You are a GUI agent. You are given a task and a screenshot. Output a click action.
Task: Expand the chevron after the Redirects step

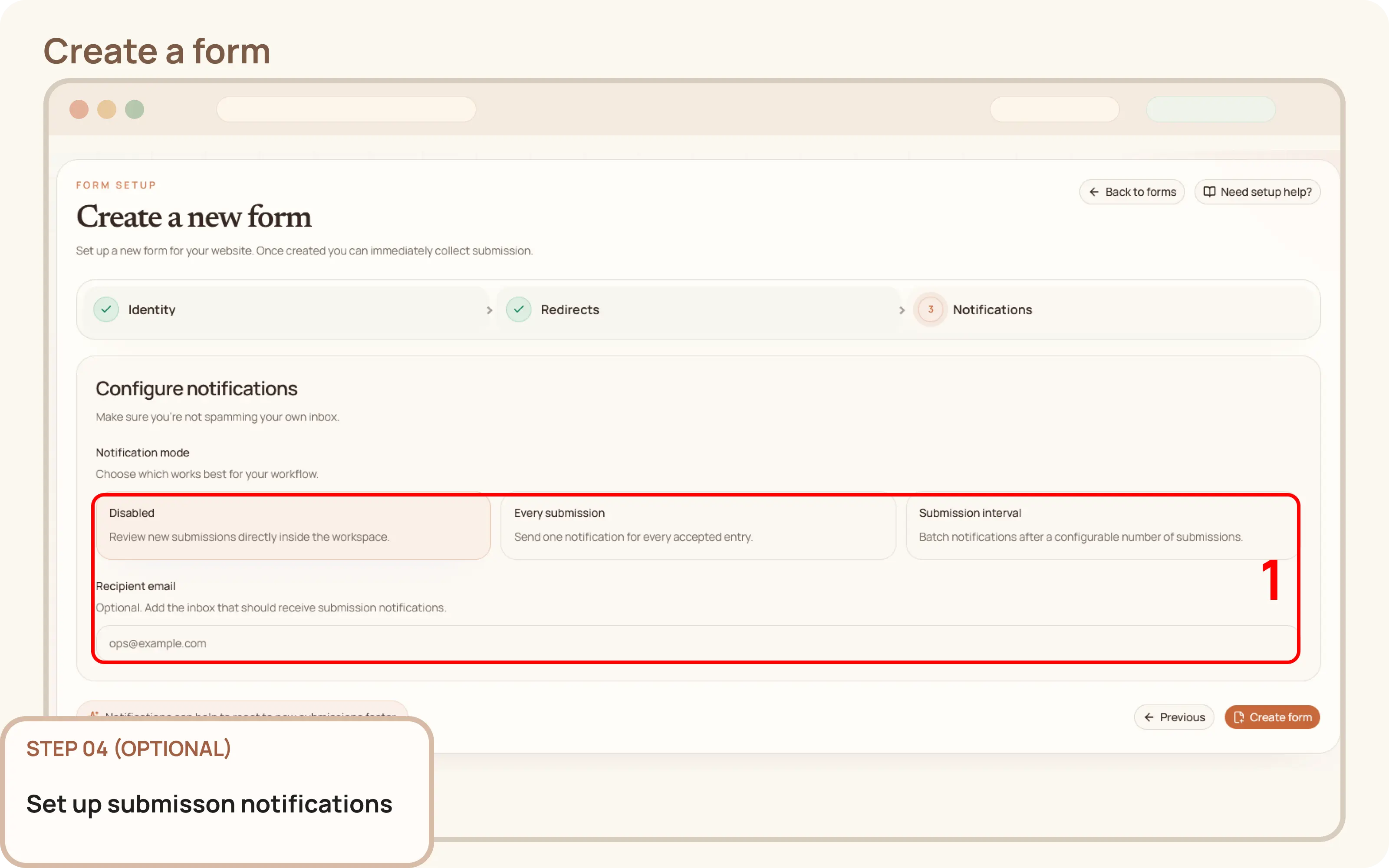(902, 309)
